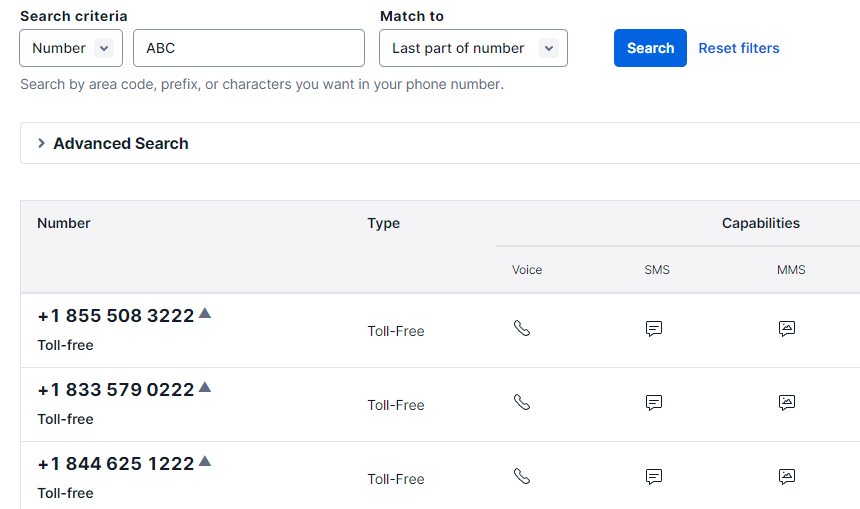Click Voice phone icon for +1 855 508 3222
This screenshot has width=860, height=509.
pyautogui.click(x=521, y=328)
